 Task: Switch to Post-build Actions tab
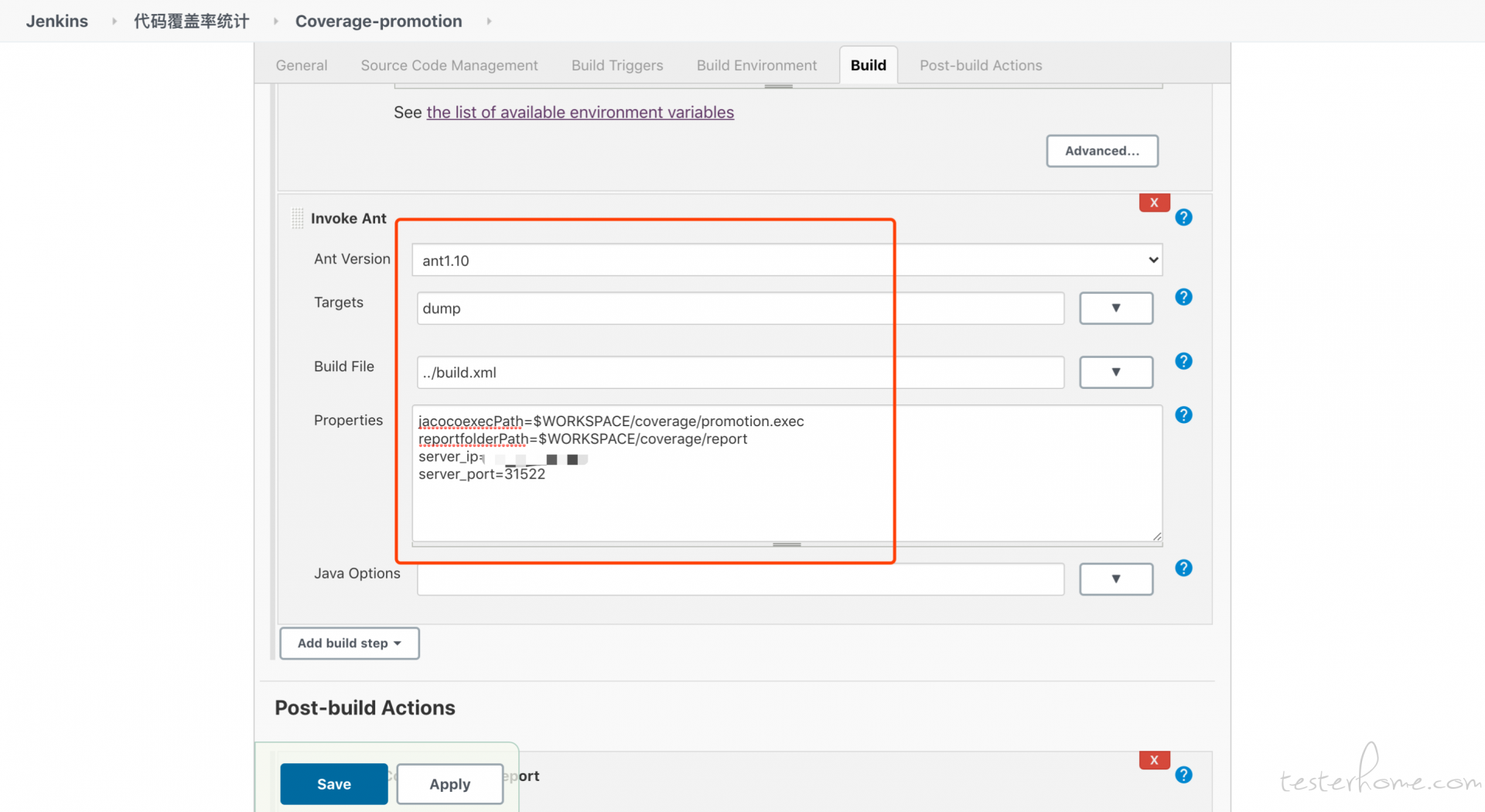[x=981, y=66]
